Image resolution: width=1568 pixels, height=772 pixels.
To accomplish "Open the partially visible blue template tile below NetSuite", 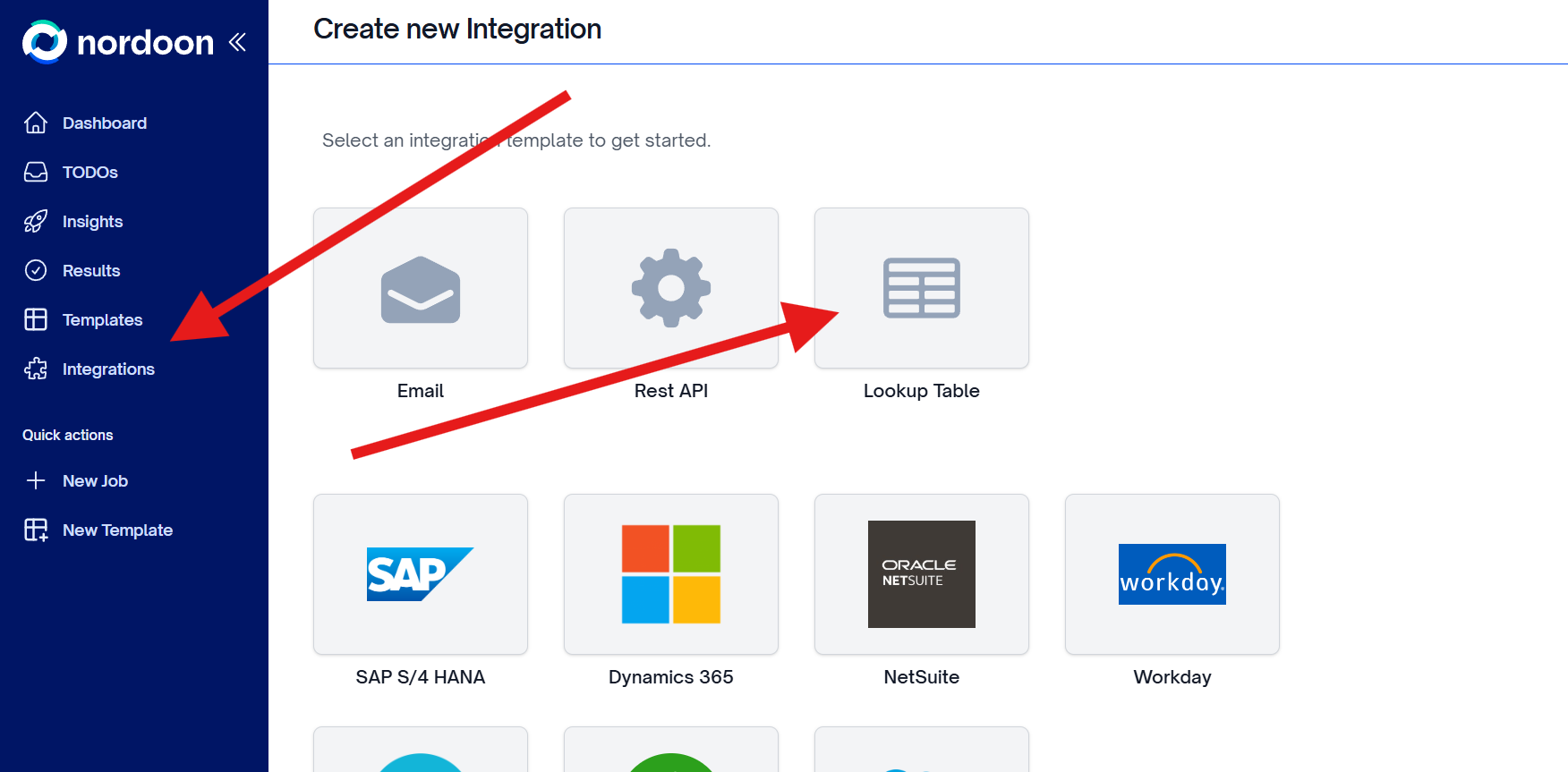I will (921, 756).
